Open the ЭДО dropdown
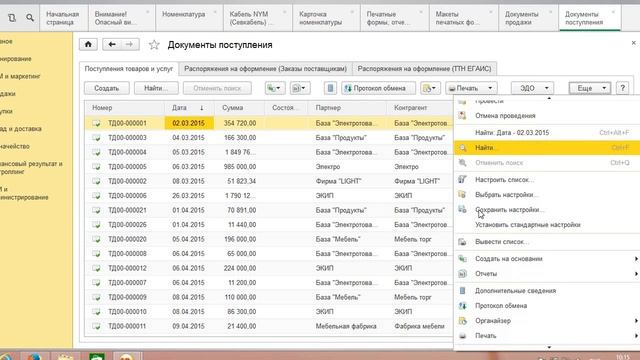 click(x=532, y=88)
